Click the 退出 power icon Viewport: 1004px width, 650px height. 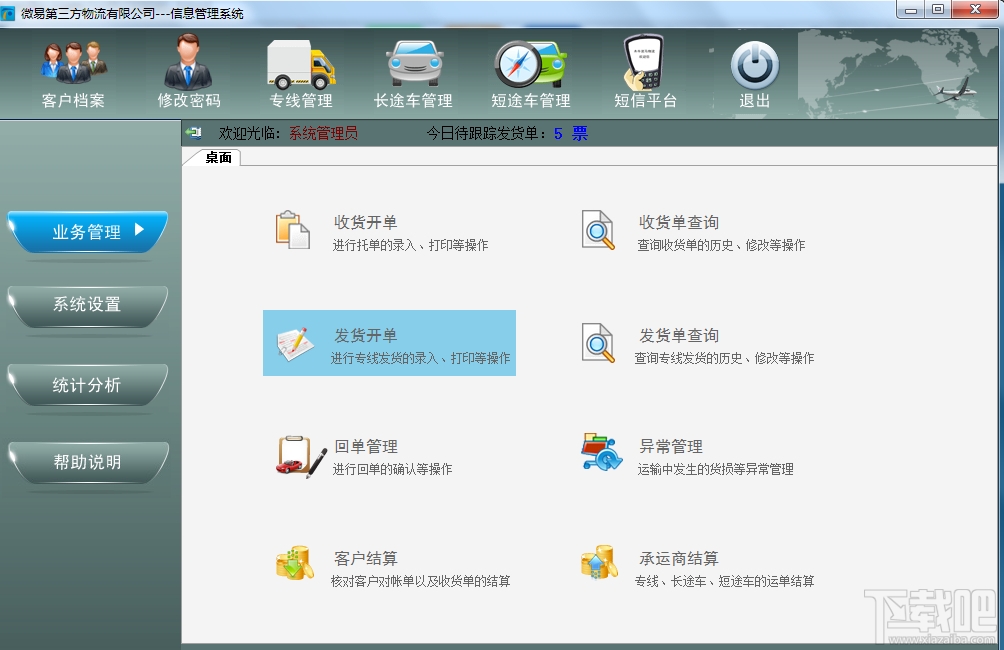[755, 65]
